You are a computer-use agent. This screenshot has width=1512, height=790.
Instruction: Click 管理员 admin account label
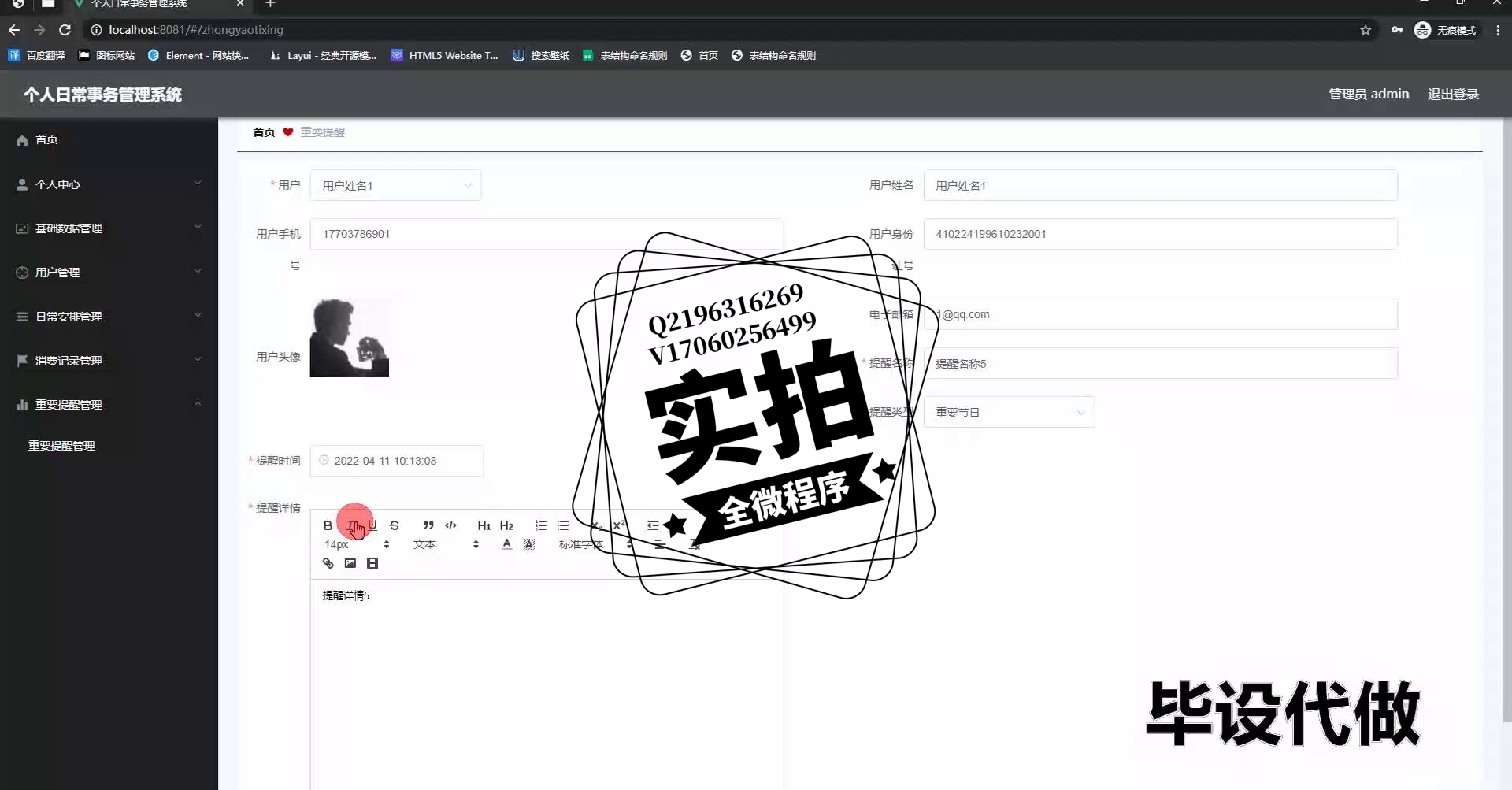(1369, 94)
